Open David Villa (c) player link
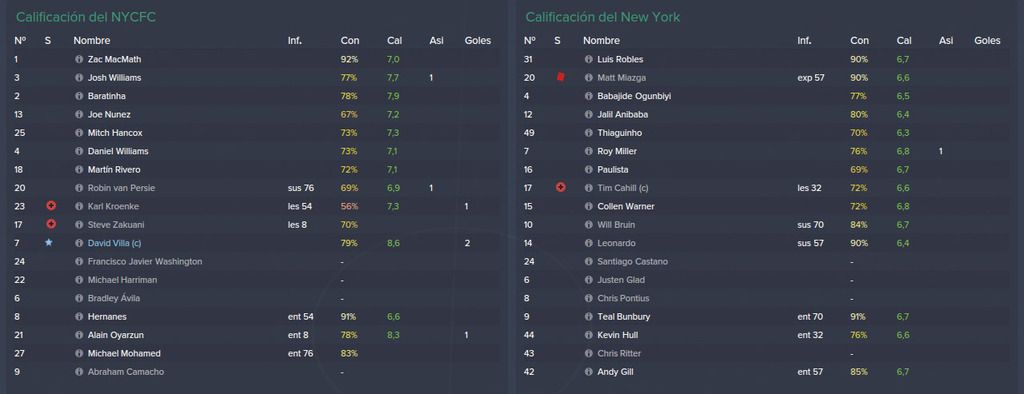 [114, 243]
